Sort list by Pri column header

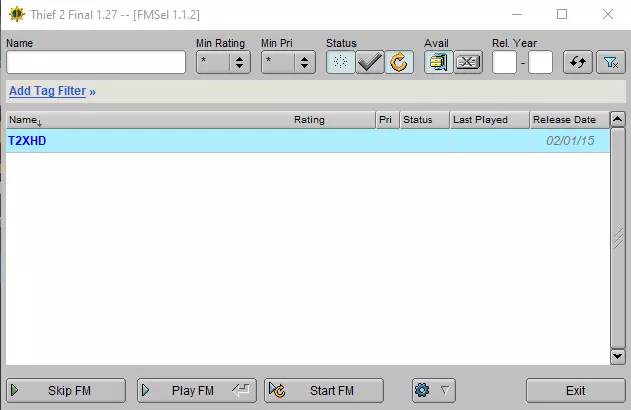click(388, 120)
